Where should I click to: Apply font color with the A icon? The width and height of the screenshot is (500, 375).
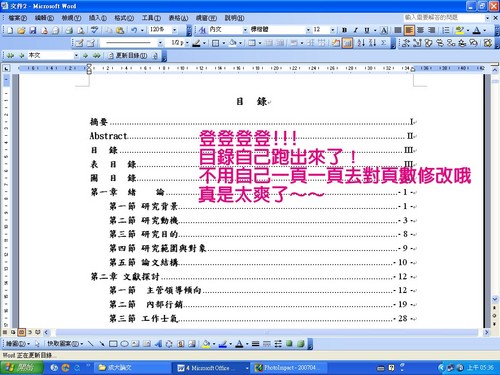[477, 30]
